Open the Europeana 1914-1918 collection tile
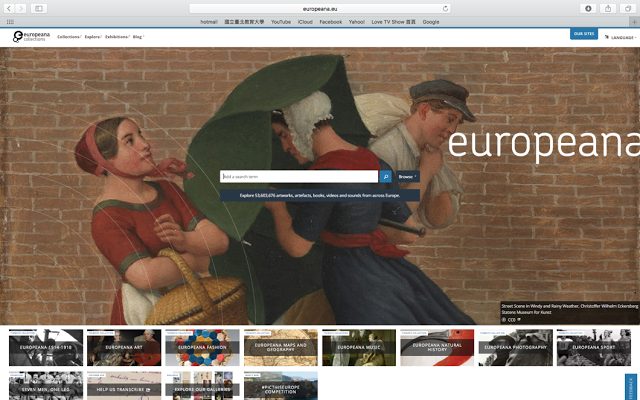Viewport: 640px width, 400px height. pyautogui.click(x=46, y=347)
